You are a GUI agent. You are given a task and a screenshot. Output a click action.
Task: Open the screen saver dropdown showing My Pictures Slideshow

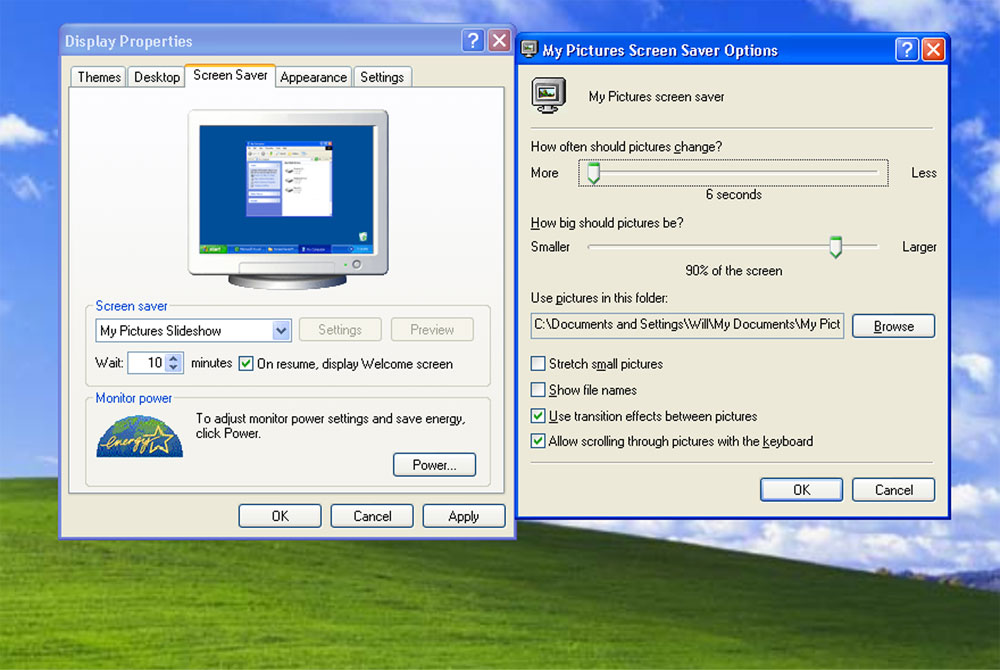(281, 330)
